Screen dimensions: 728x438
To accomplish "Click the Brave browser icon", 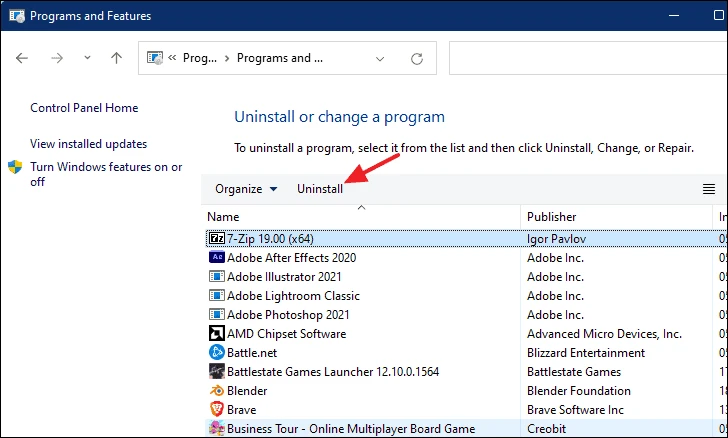I will 216,410.
